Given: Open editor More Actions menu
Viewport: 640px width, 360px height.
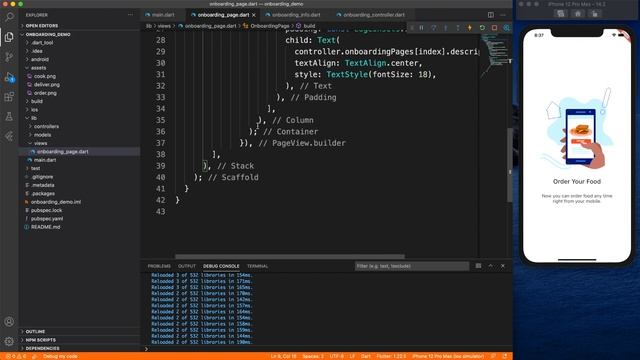Looking at the screenshot, I should [x=503, y=15].
